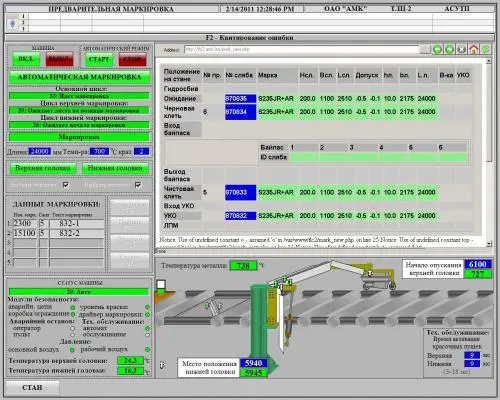Screen dimensions: 500x400
Task: Click the Верхняя paint gun activation time field
Action: 472,355
